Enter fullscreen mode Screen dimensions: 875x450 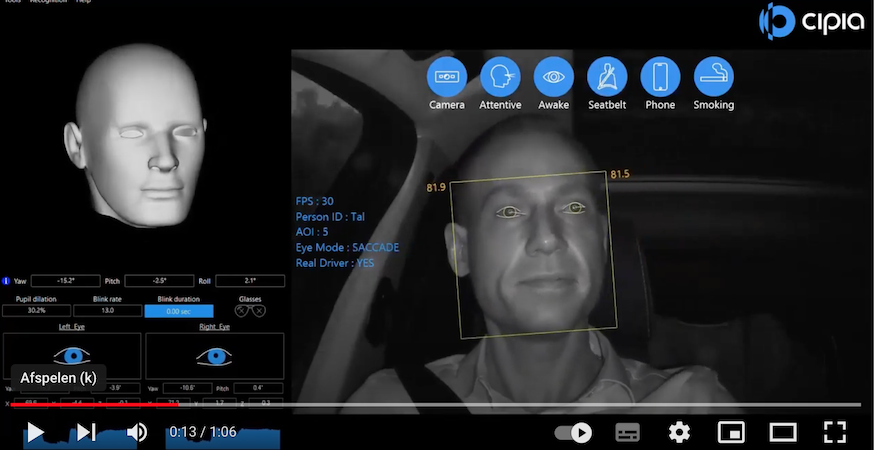click(835, 432)
